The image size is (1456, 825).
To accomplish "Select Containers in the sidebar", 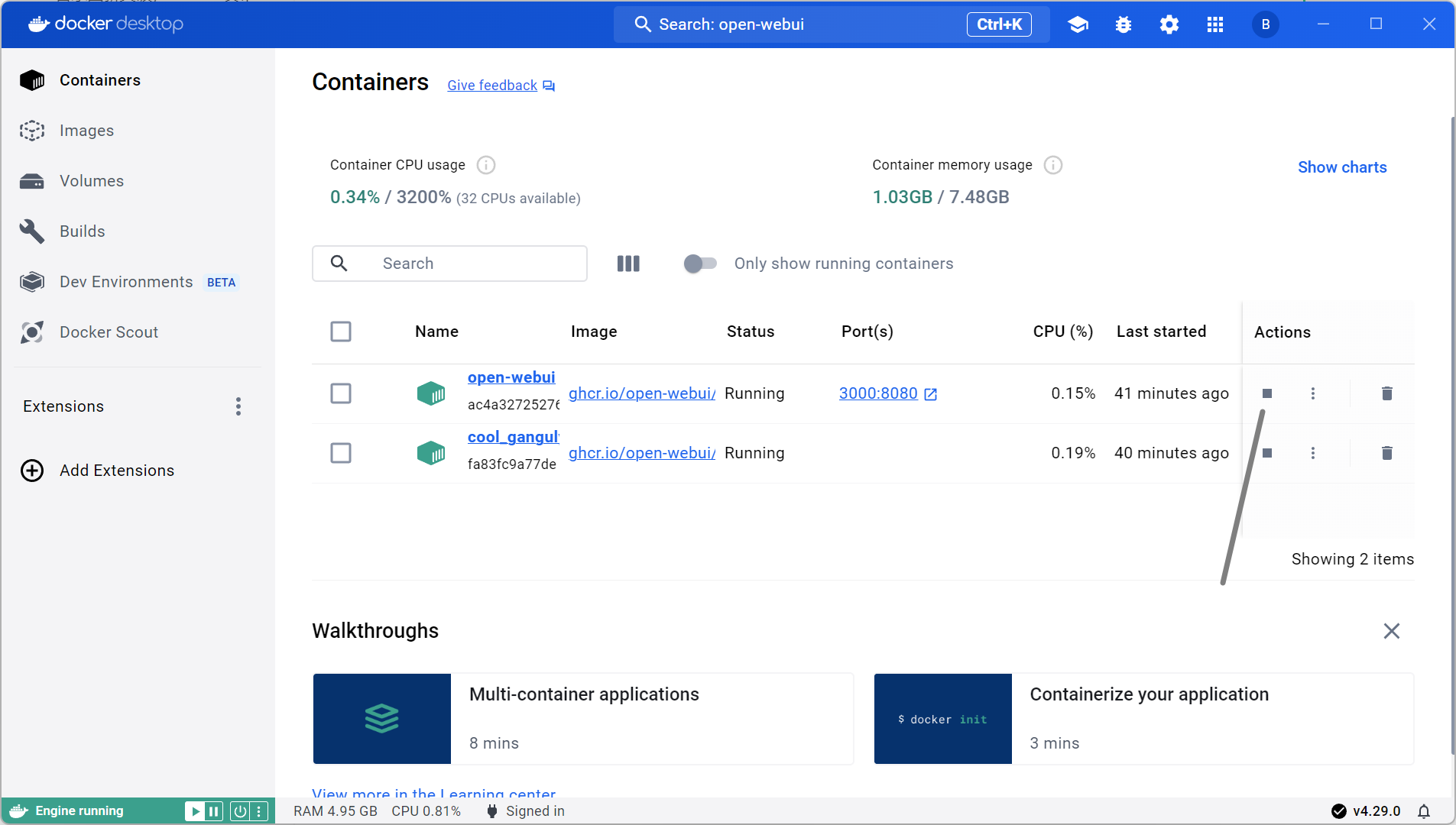I will coord(138,80).
